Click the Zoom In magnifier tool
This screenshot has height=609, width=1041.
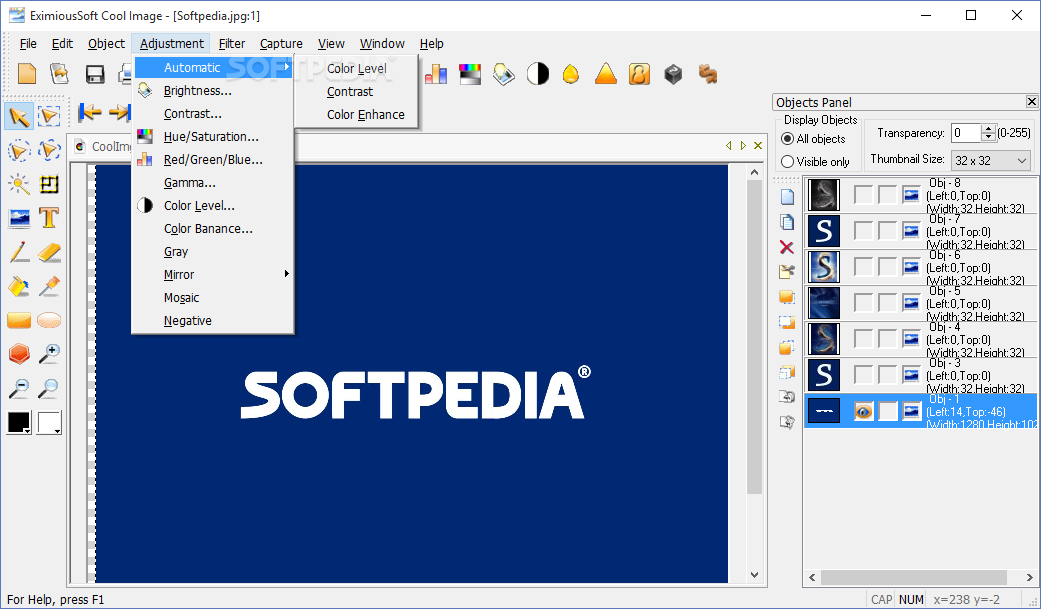click(x=49, y=354)
